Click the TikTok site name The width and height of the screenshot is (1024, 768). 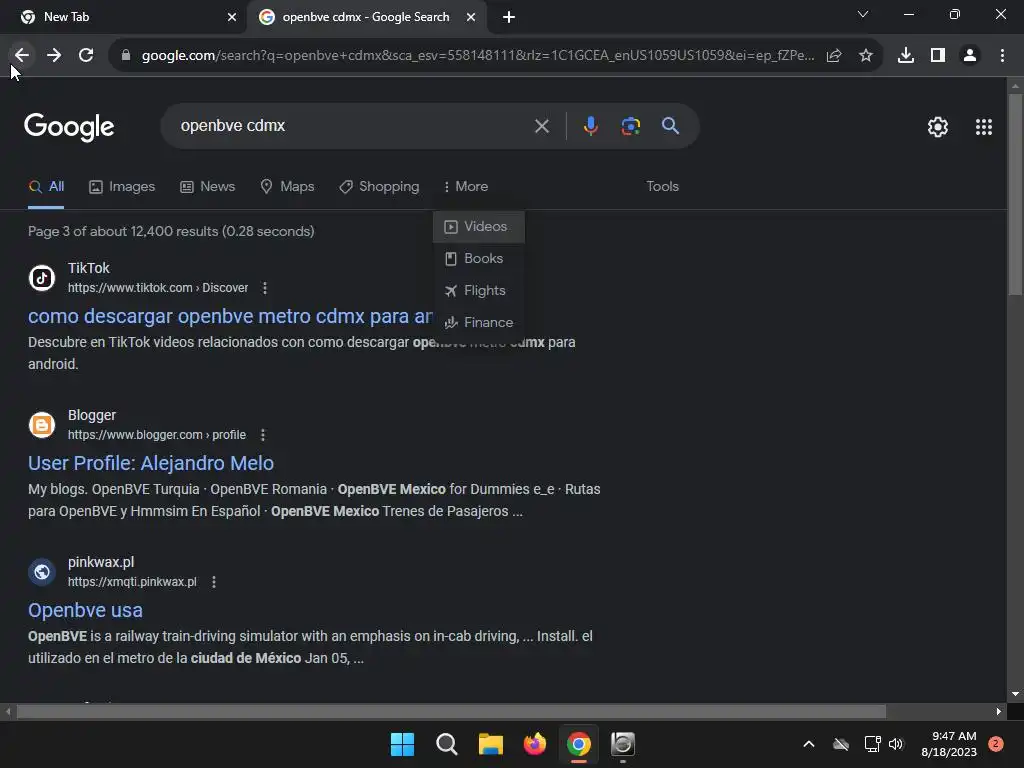tap(89, 268)
